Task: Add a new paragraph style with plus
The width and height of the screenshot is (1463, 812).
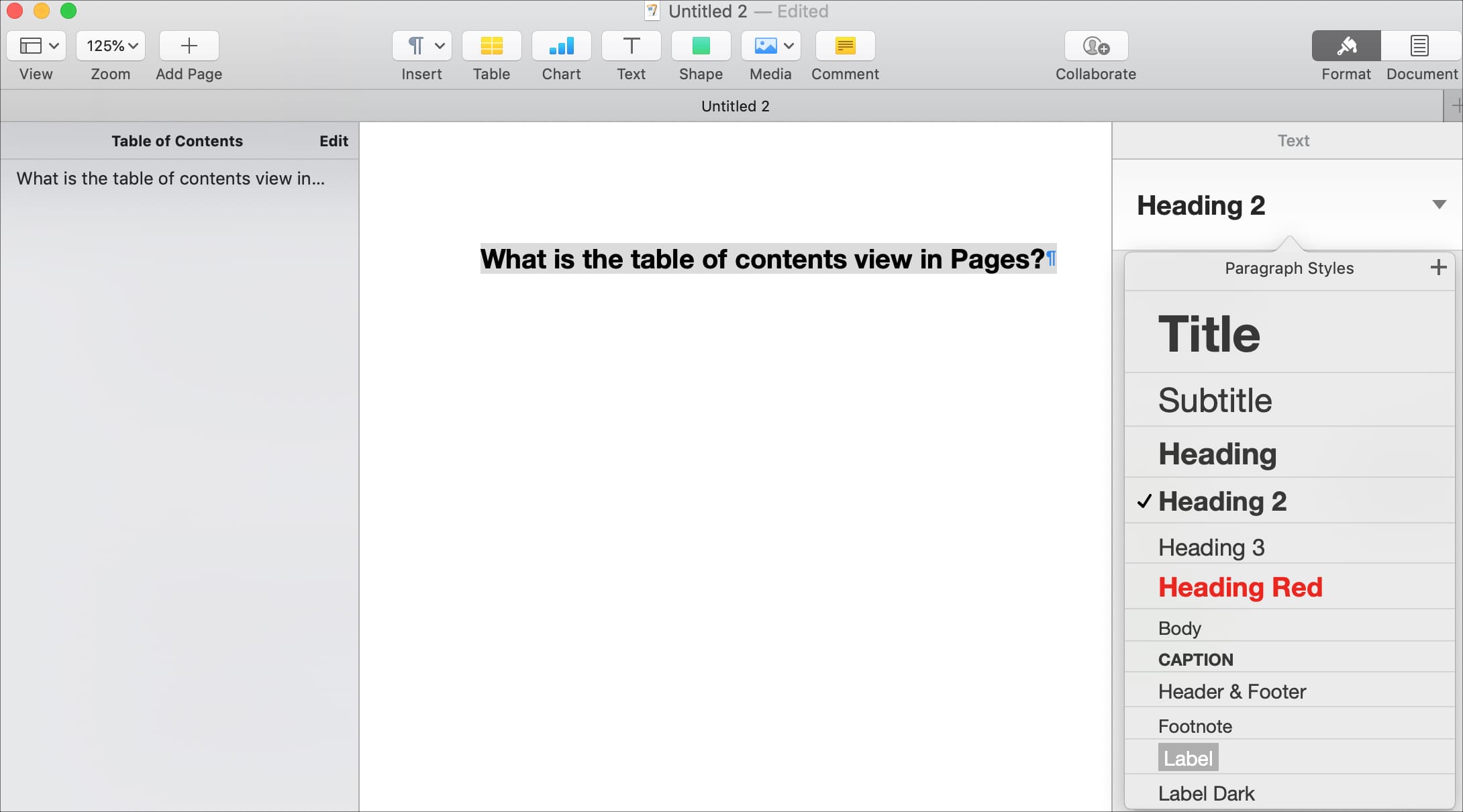Action: point(1438,268)
